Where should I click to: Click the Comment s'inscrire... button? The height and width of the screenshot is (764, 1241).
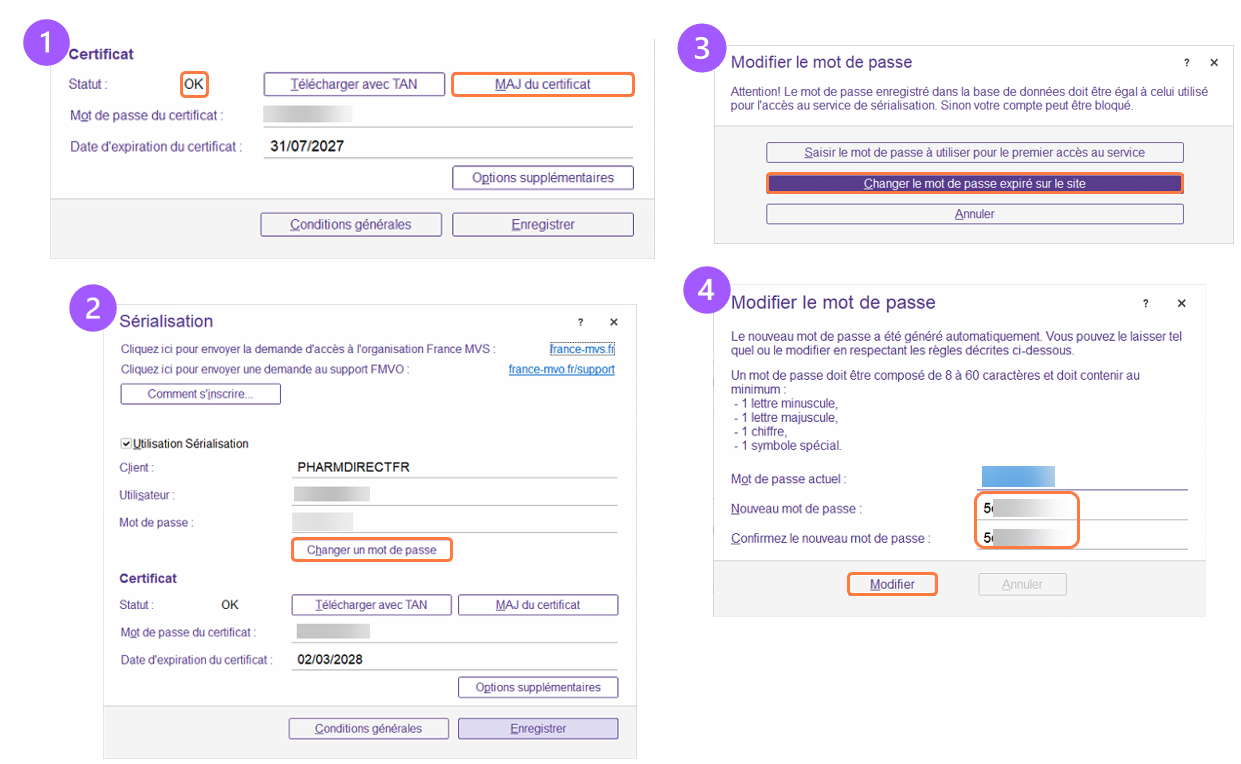[200, 394]
